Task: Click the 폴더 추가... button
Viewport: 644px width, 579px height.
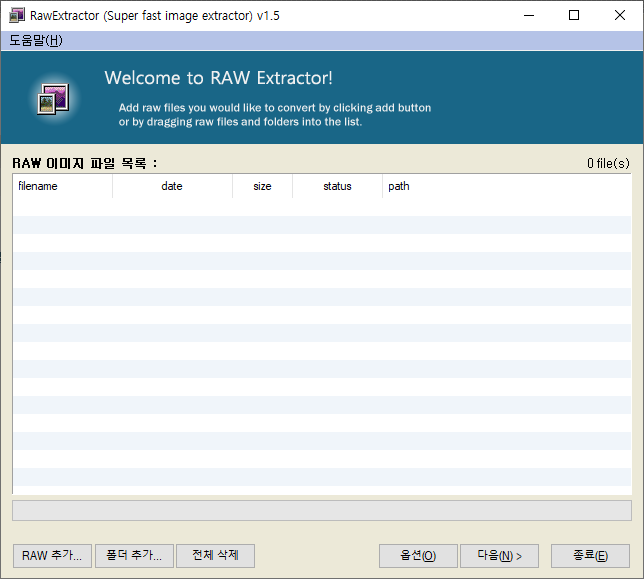Action: point(134,556)
